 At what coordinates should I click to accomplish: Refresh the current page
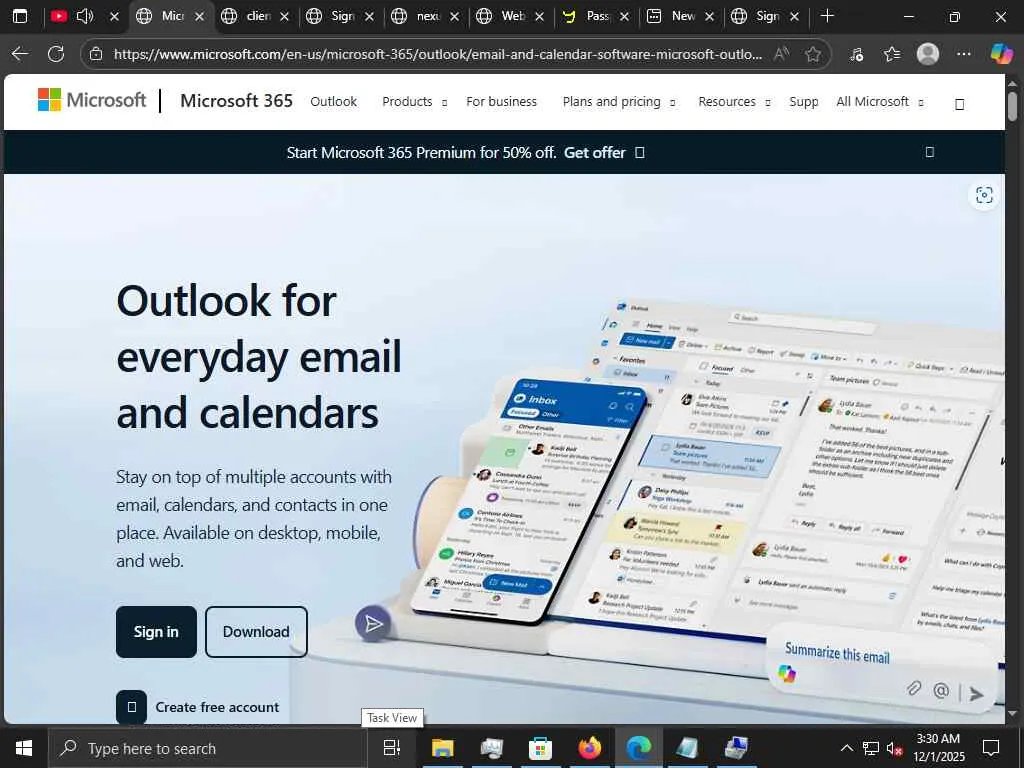point(56,54)
